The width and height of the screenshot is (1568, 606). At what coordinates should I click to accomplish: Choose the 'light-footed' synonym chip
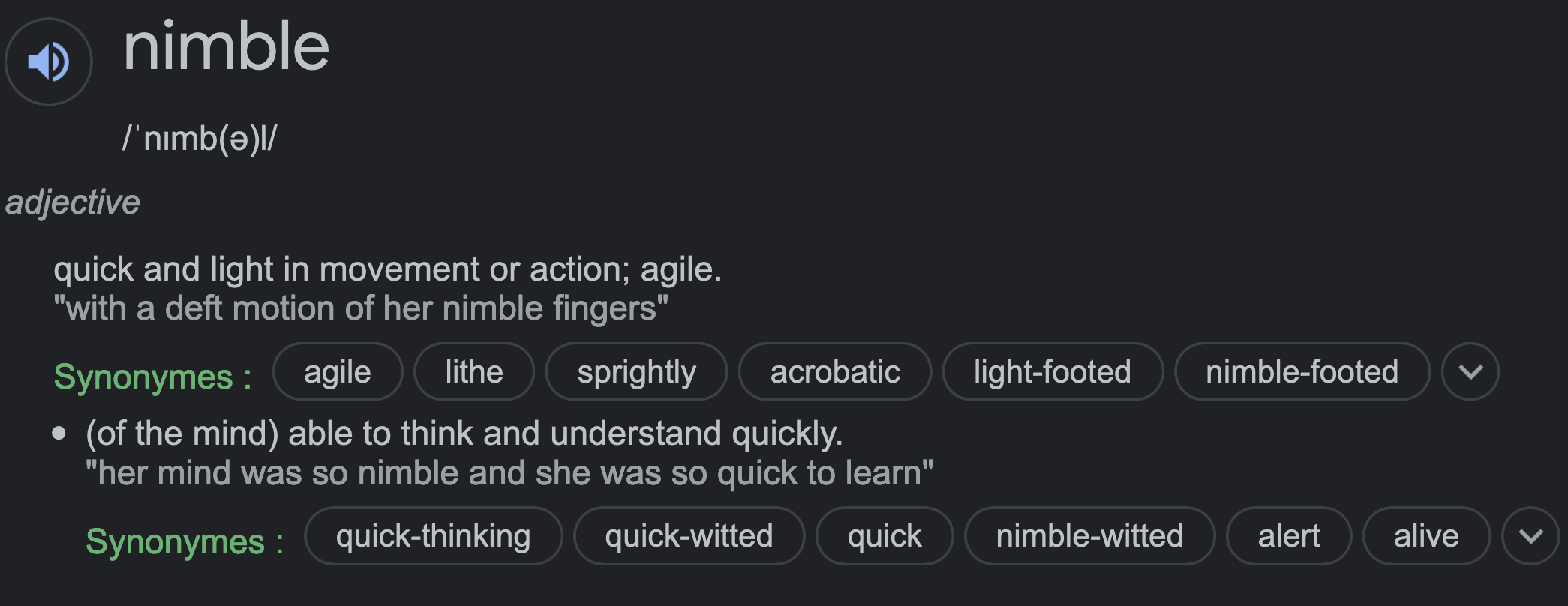coord(1053,371)
